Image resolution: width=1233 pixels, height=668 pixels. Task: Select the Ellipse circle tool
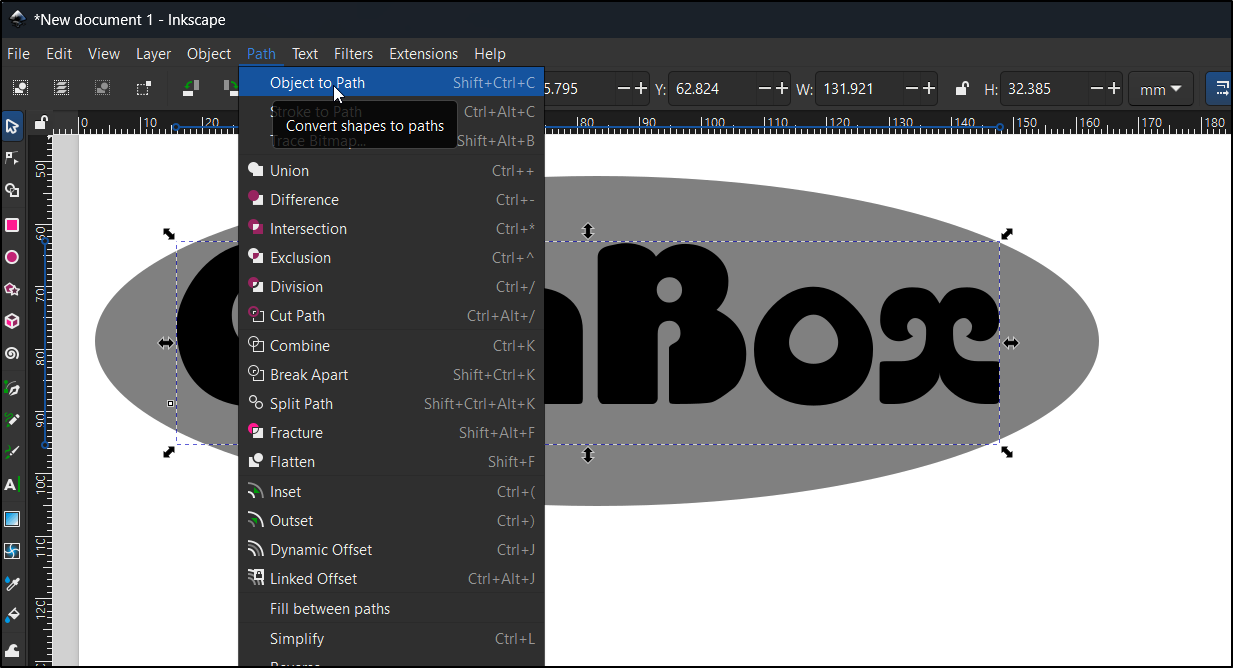pyautogui.click(x=12, y=257)
